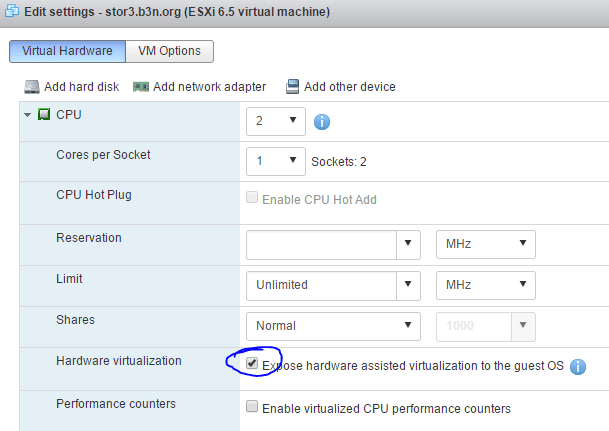Click the green CPU chip icon
Viewport: 609px width, 431px height.
pyautogui.click(x=44, y=115)
